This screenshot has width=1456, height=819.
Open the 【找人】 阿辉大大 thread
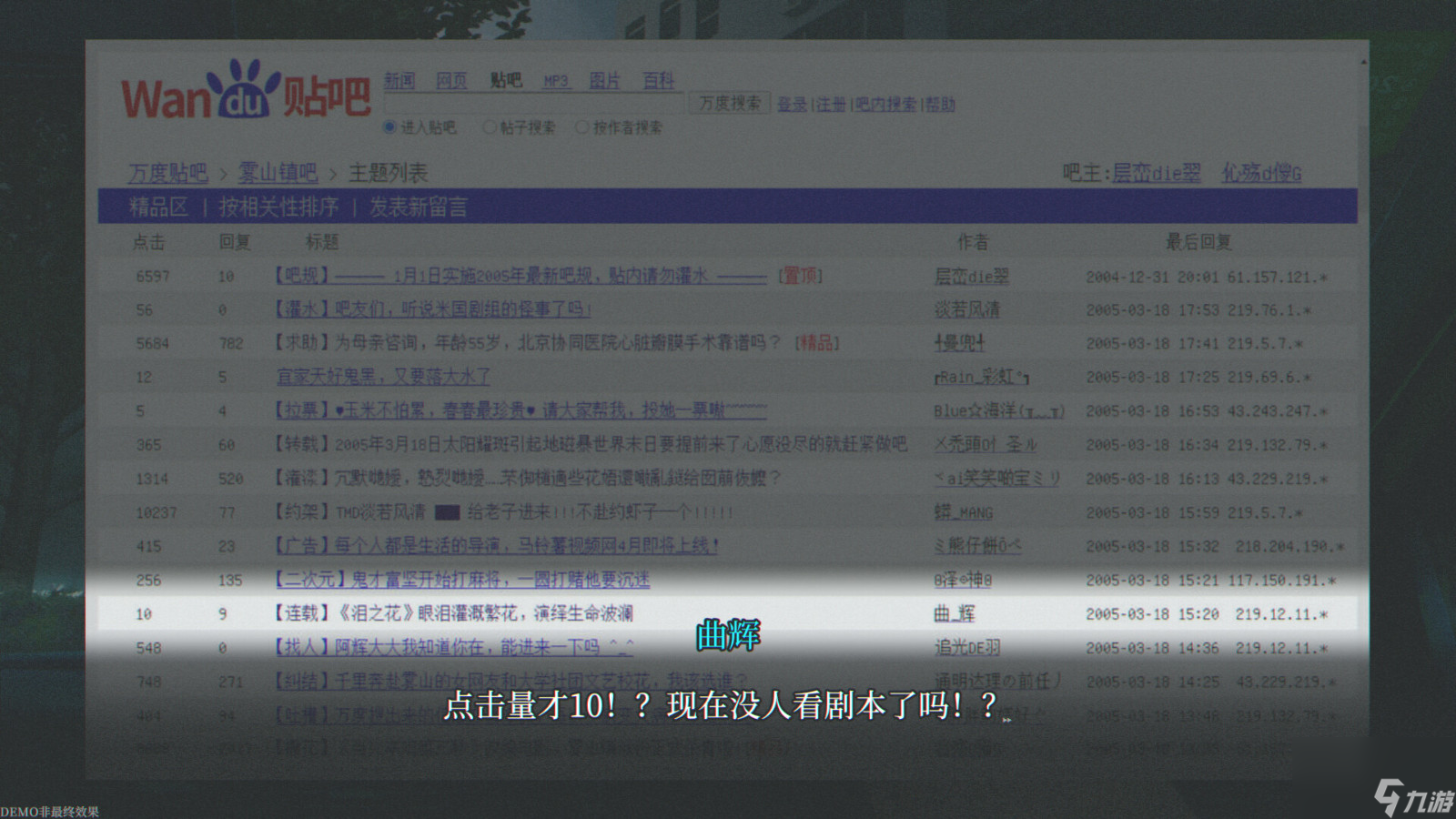(x=453, y=647)
